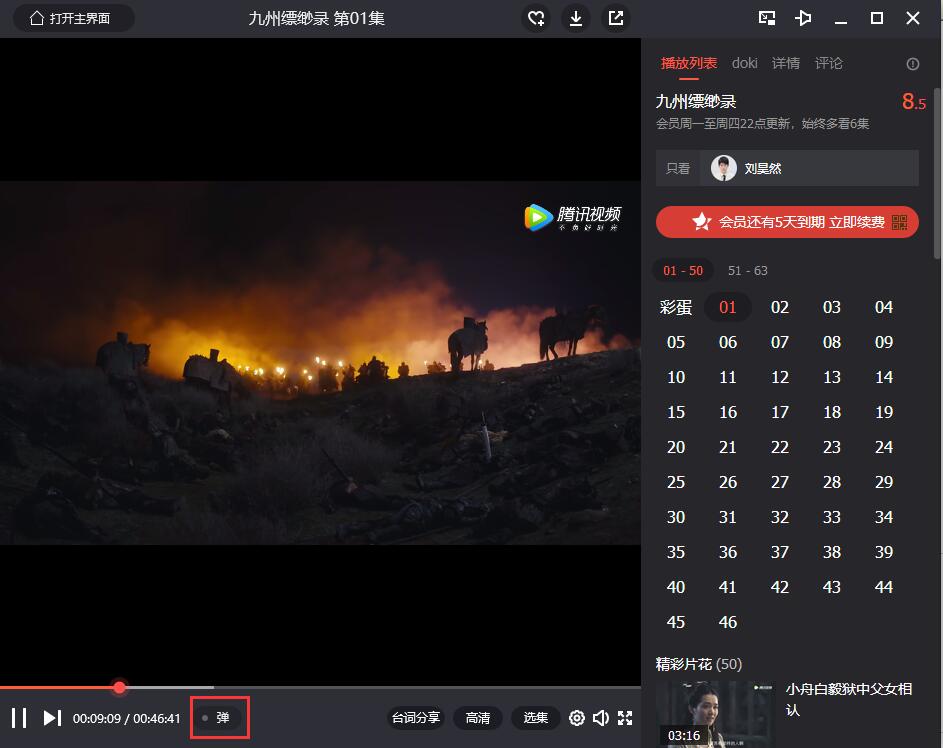Click the volume speaker icon

pos(601,718)
